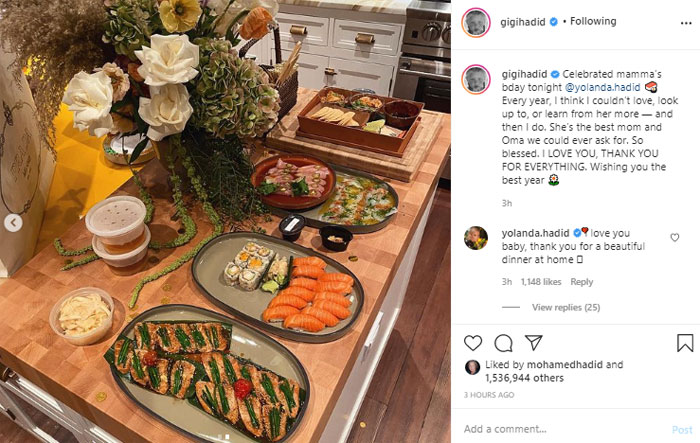Reply to yolanda.hadid's comment
700x443 pixels.
pos(581,282)
